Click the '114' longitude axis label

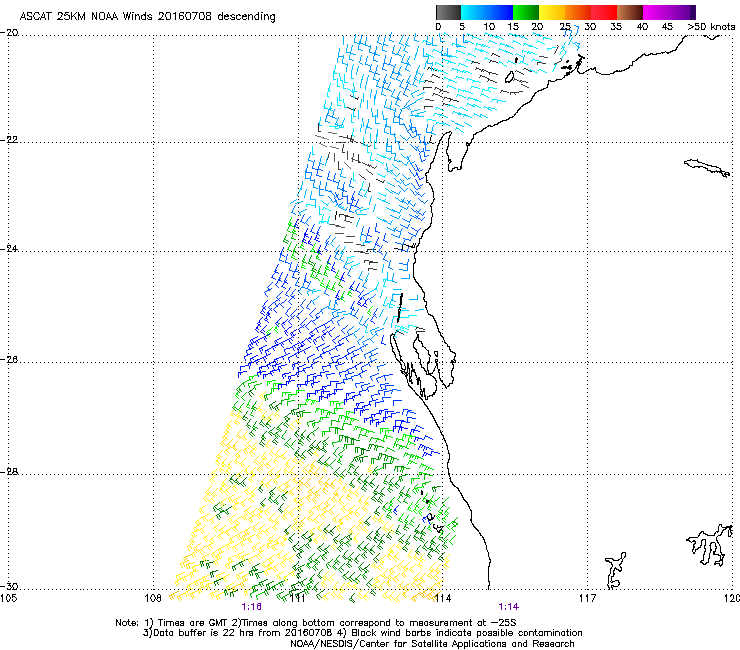tap(442, 598)
